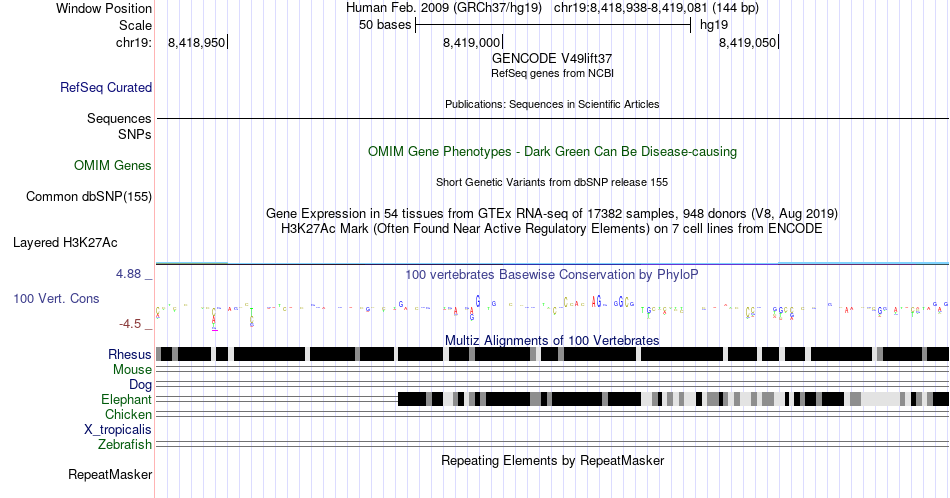Click 100 vertebrates Basewise Conservation by PhyloP title
950x498 pixels.
pyautogui.click(x=552, y=274)
